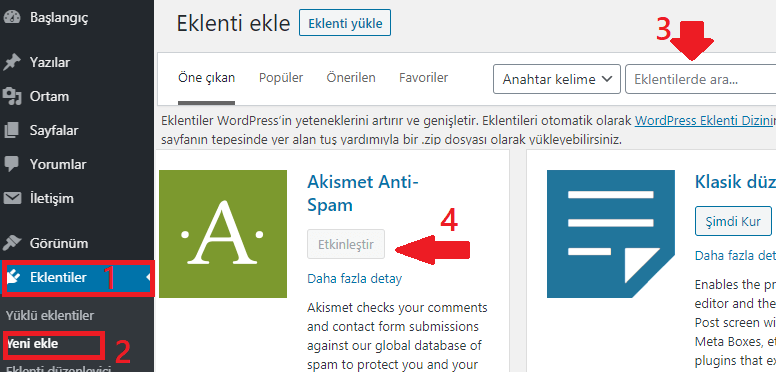The image size is (776, 372).
Task: Click the Akismet green A thumbnail
Action: (x=223, y=234)
